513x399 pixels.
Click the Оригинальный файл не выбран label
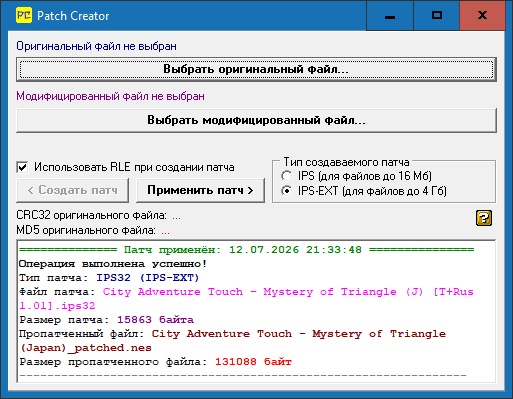(x=96, y=46)
